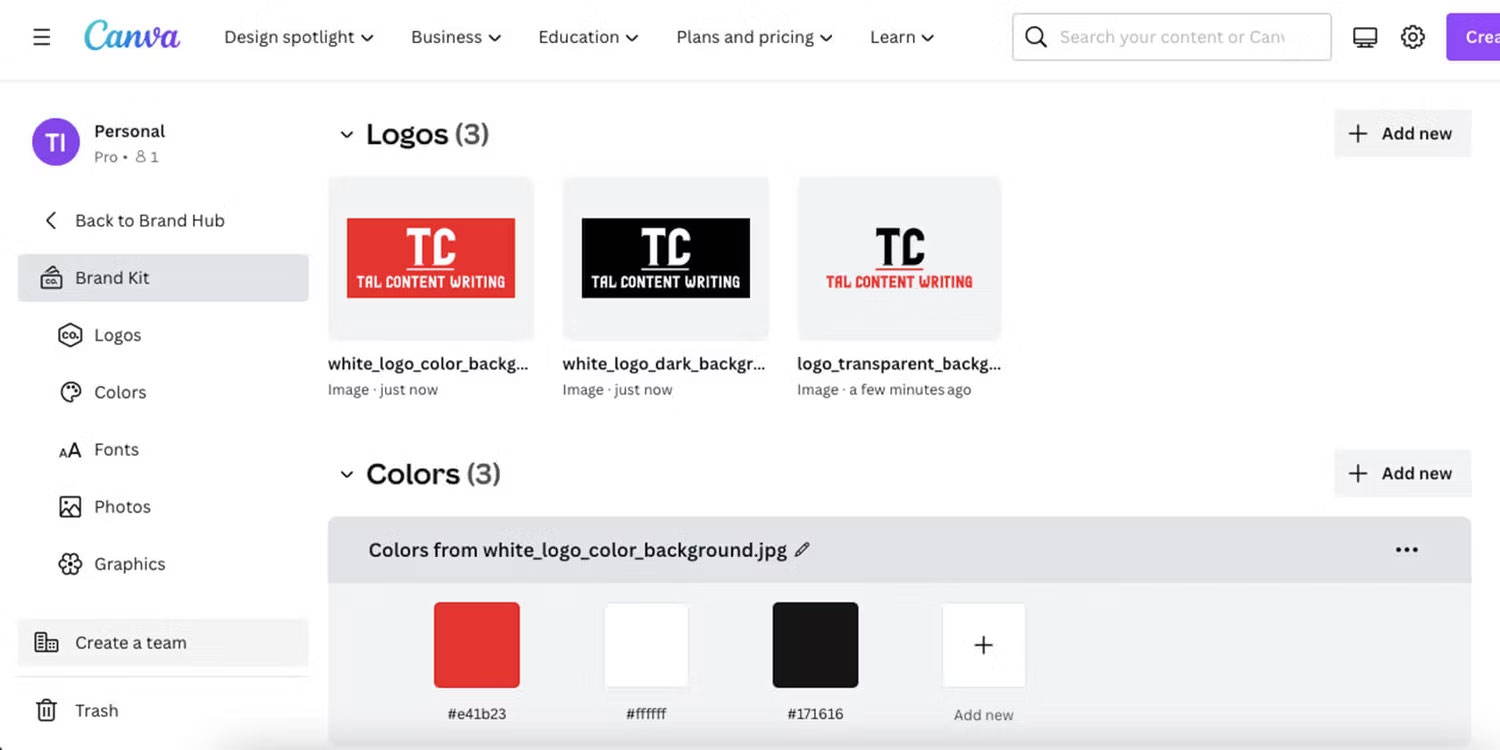
Task: Open the desktop app monitor icon
Action: point(1365,37)
